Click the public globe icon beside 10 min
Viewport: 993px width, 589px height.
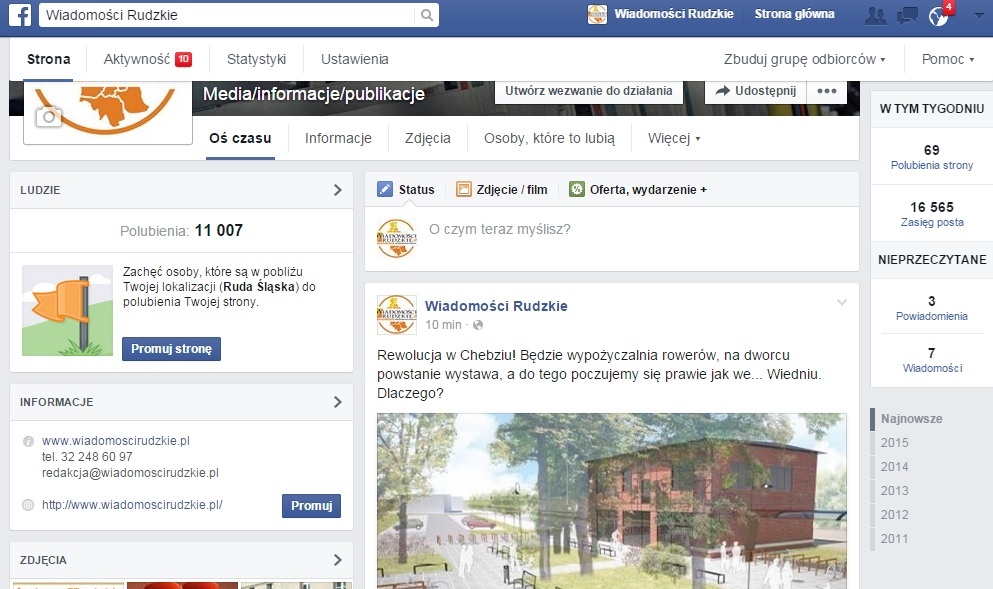[478, 325]
